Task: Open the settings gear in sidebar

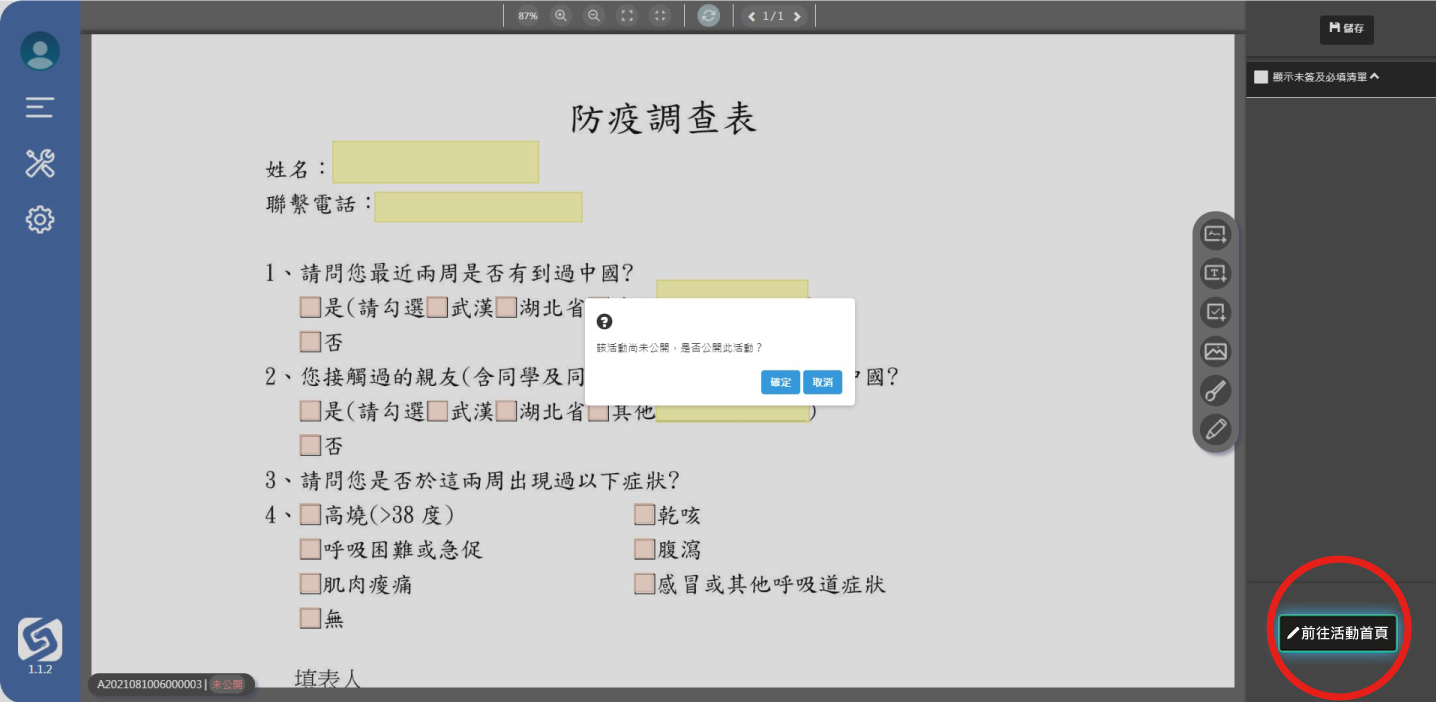Action: [40, 220]
